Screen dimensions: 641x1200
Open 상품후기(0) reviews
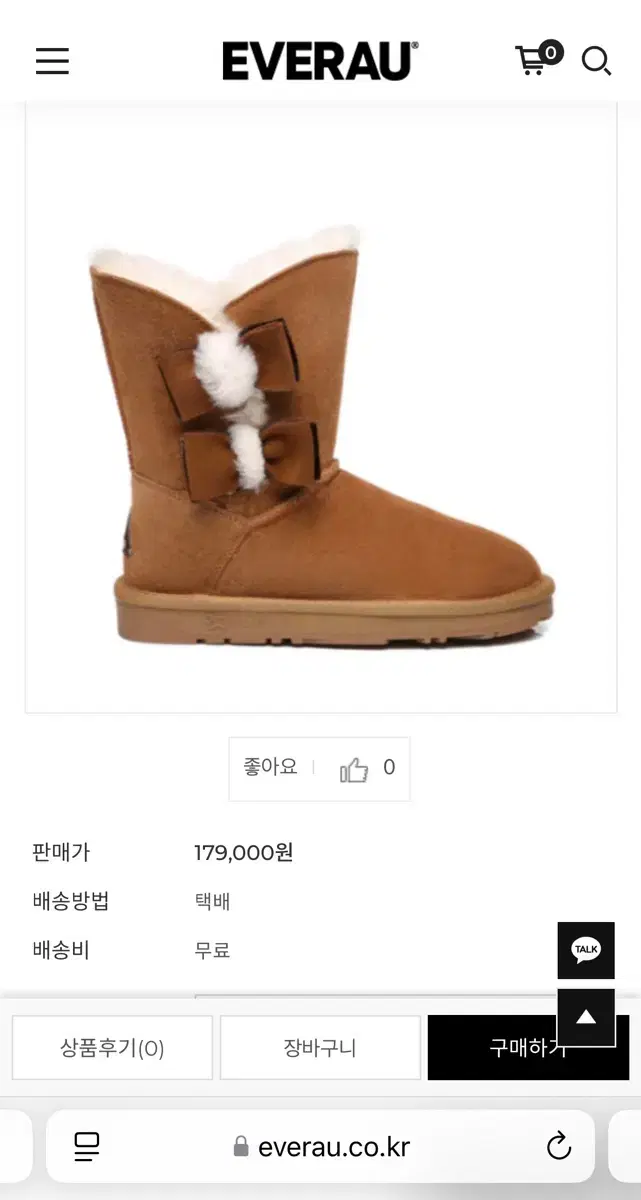point(112,1048)
